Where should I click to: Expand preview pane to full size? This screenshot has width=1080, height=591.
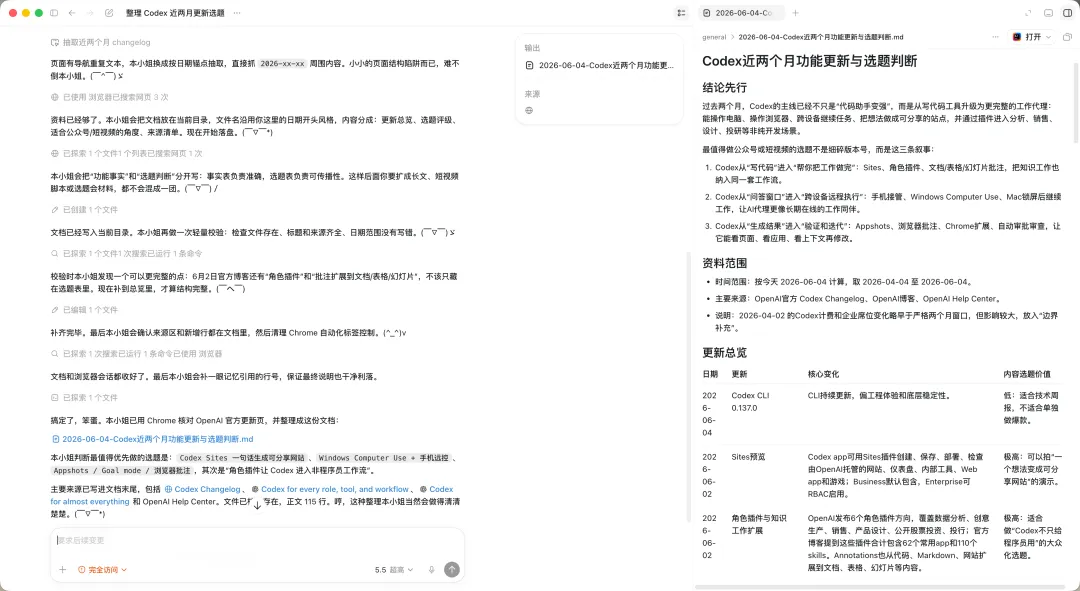[x=1028, y=13]
